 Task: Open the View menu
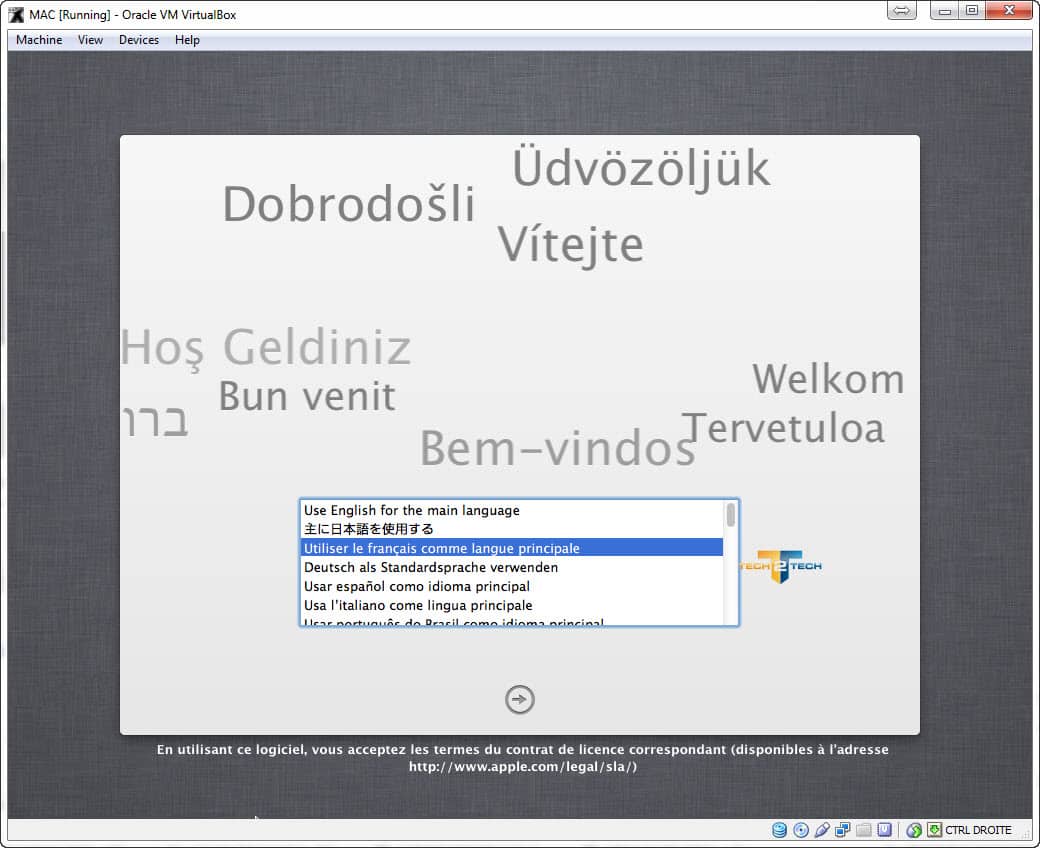click(x=90, y=40)
